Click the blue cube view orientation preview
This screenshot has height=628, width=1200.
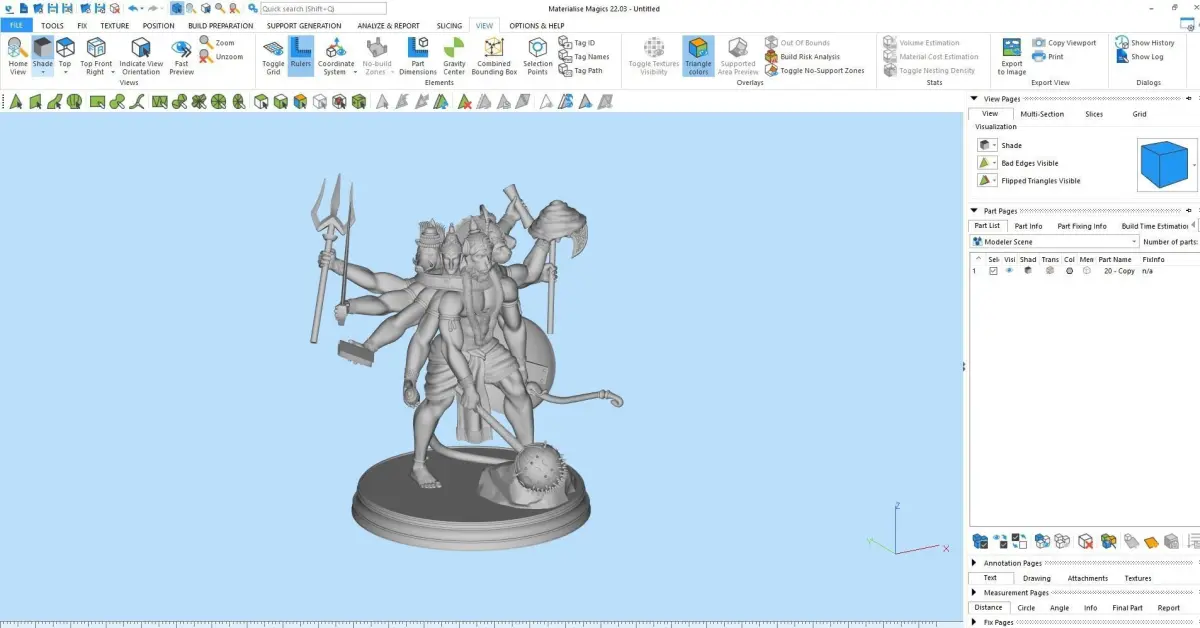tap(1164, 164)
